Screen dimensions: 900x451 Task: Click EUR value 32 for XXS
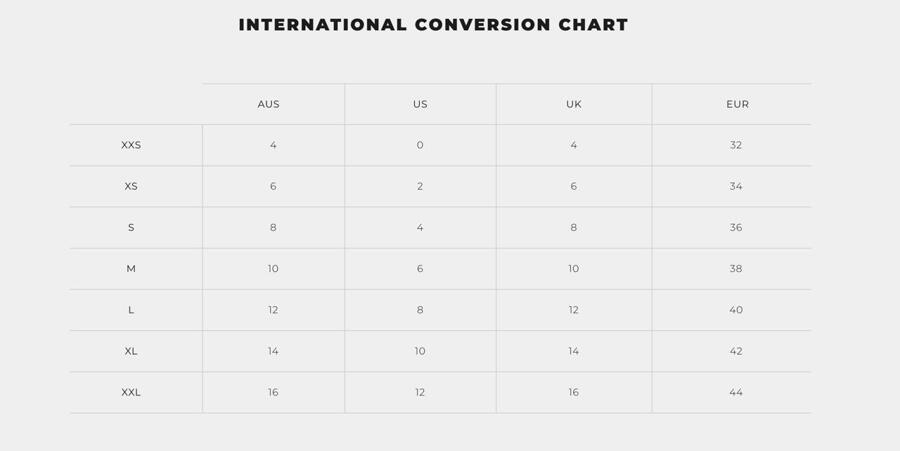tap(736, 145)
